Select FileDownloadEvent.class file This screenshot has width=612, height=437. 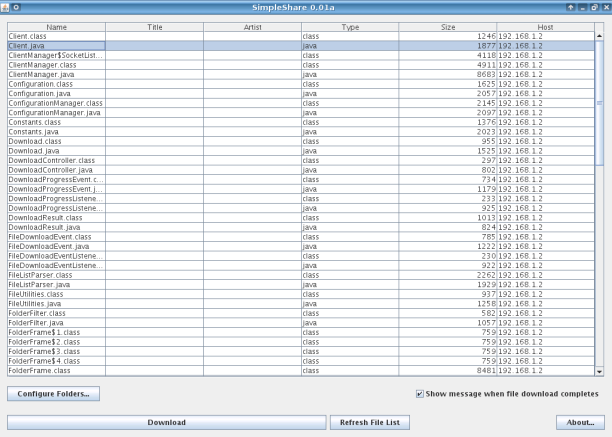point(50,237)
